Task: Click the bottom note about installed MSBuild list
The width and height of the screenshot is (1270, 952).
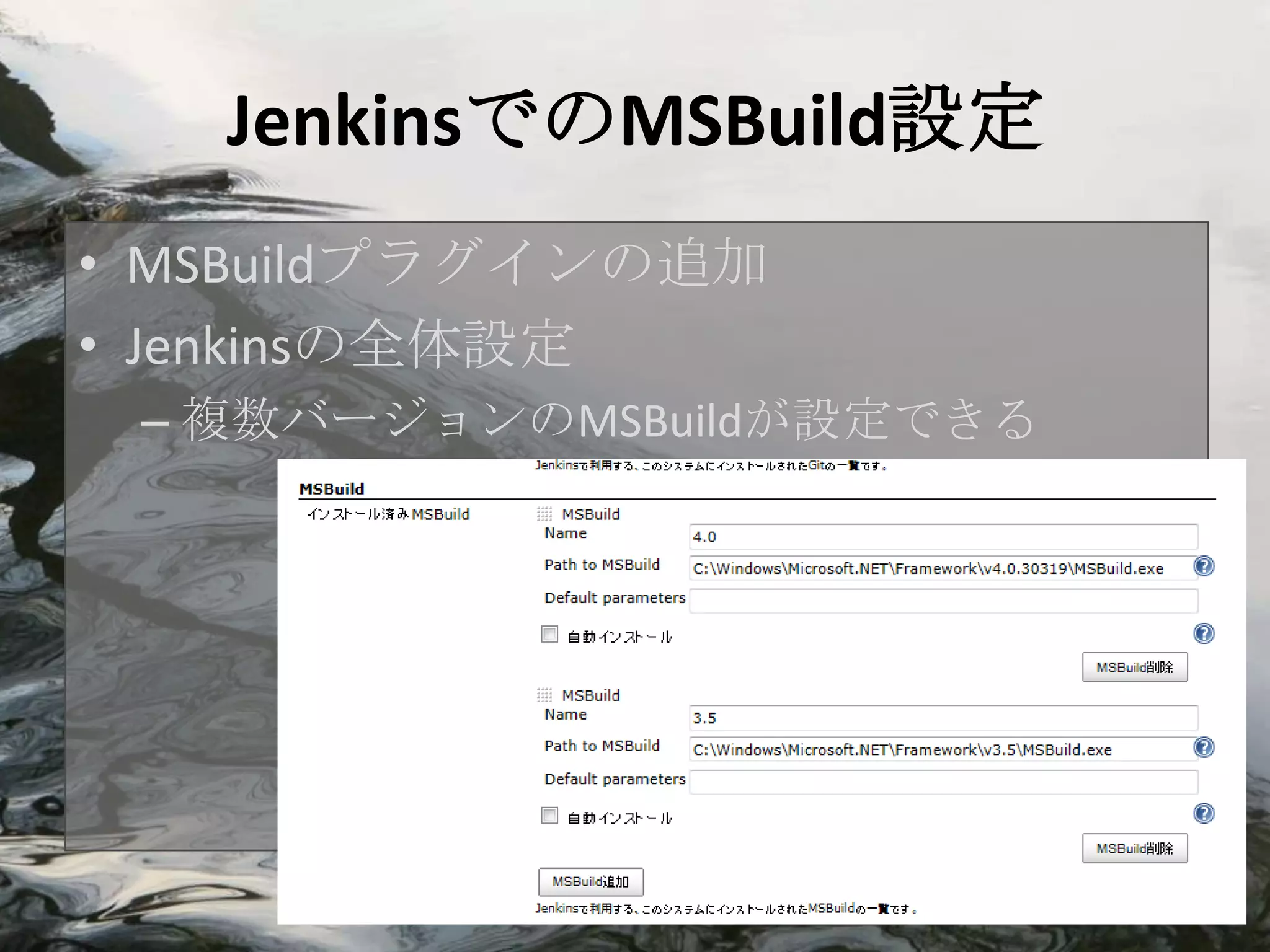Action: pos(726,909)
